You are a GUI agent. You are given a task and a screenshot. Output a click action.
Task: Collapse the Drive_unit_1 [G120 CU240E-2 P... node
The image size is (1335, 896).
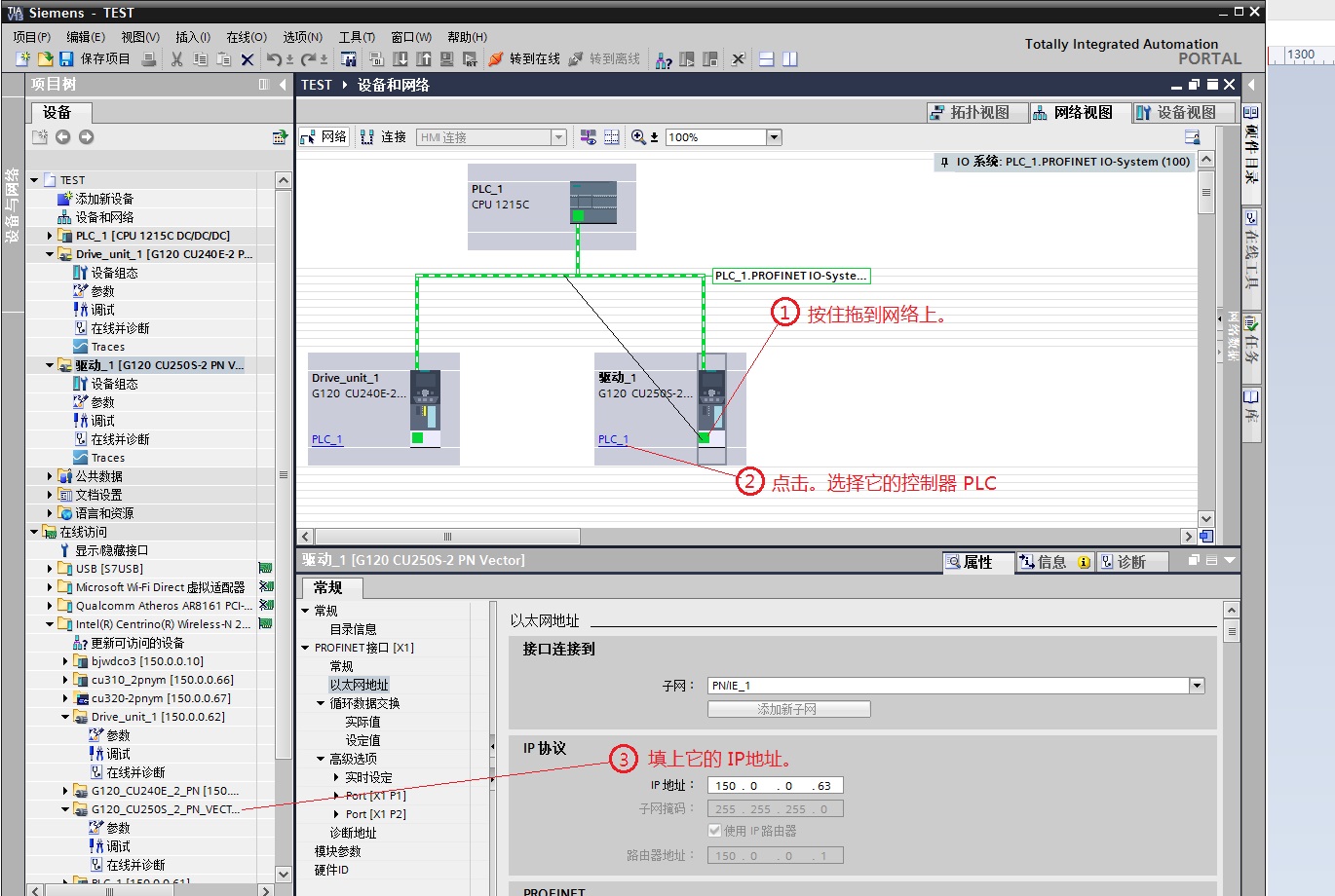tap(50, 254)
